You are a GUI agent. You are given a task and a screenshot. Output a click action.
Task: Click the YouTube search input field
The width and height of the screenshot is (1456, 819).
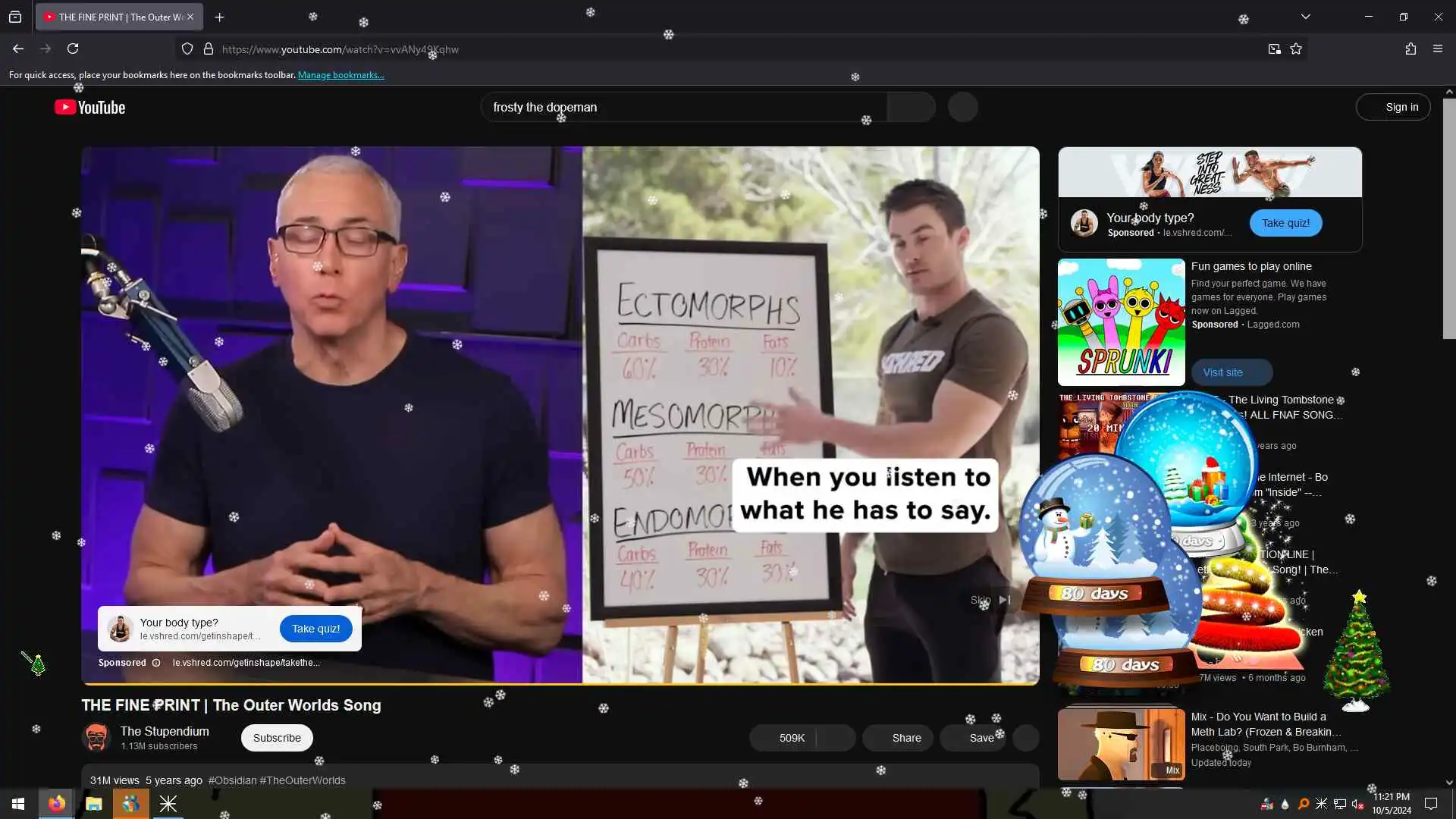click(x=682, y=108)
